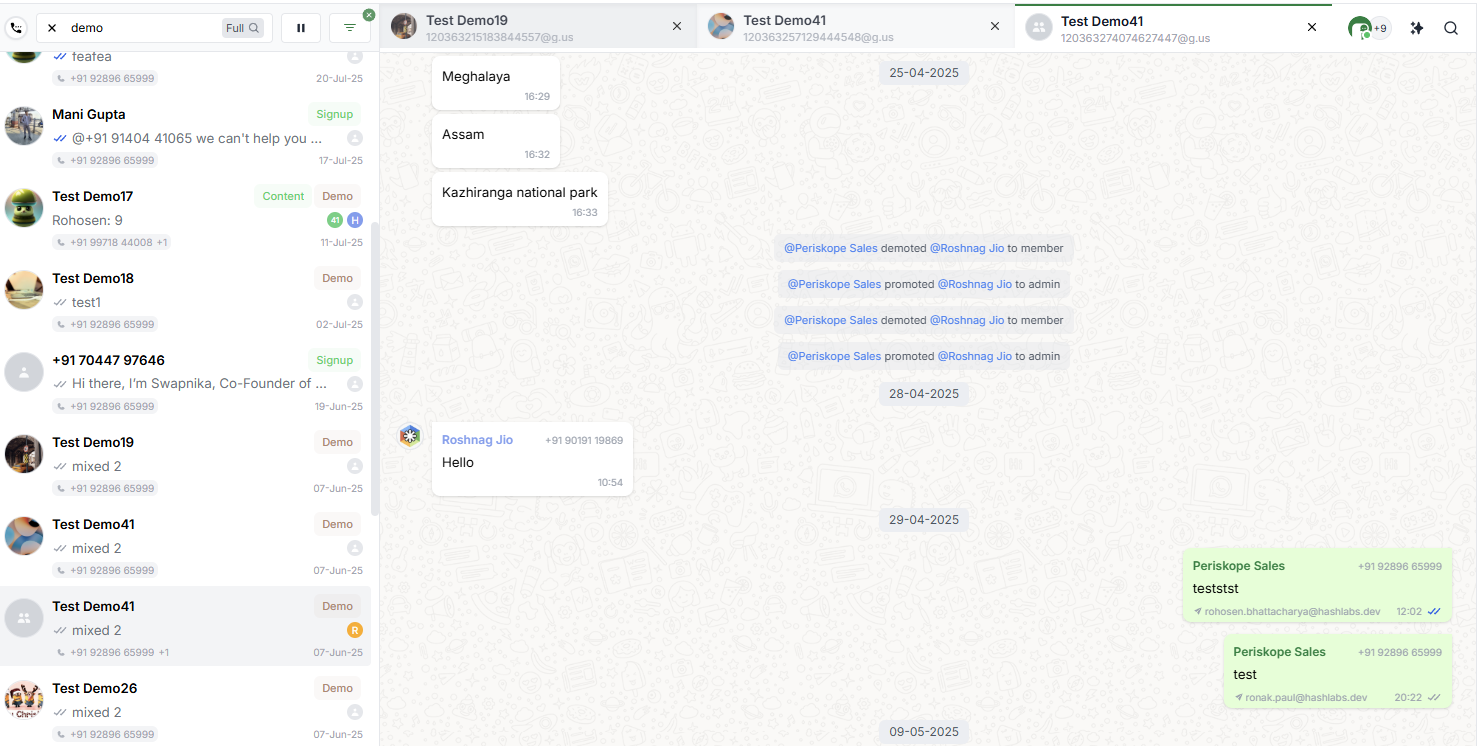Click the 'Signup' label on Mani Gupta

point(334,114)
